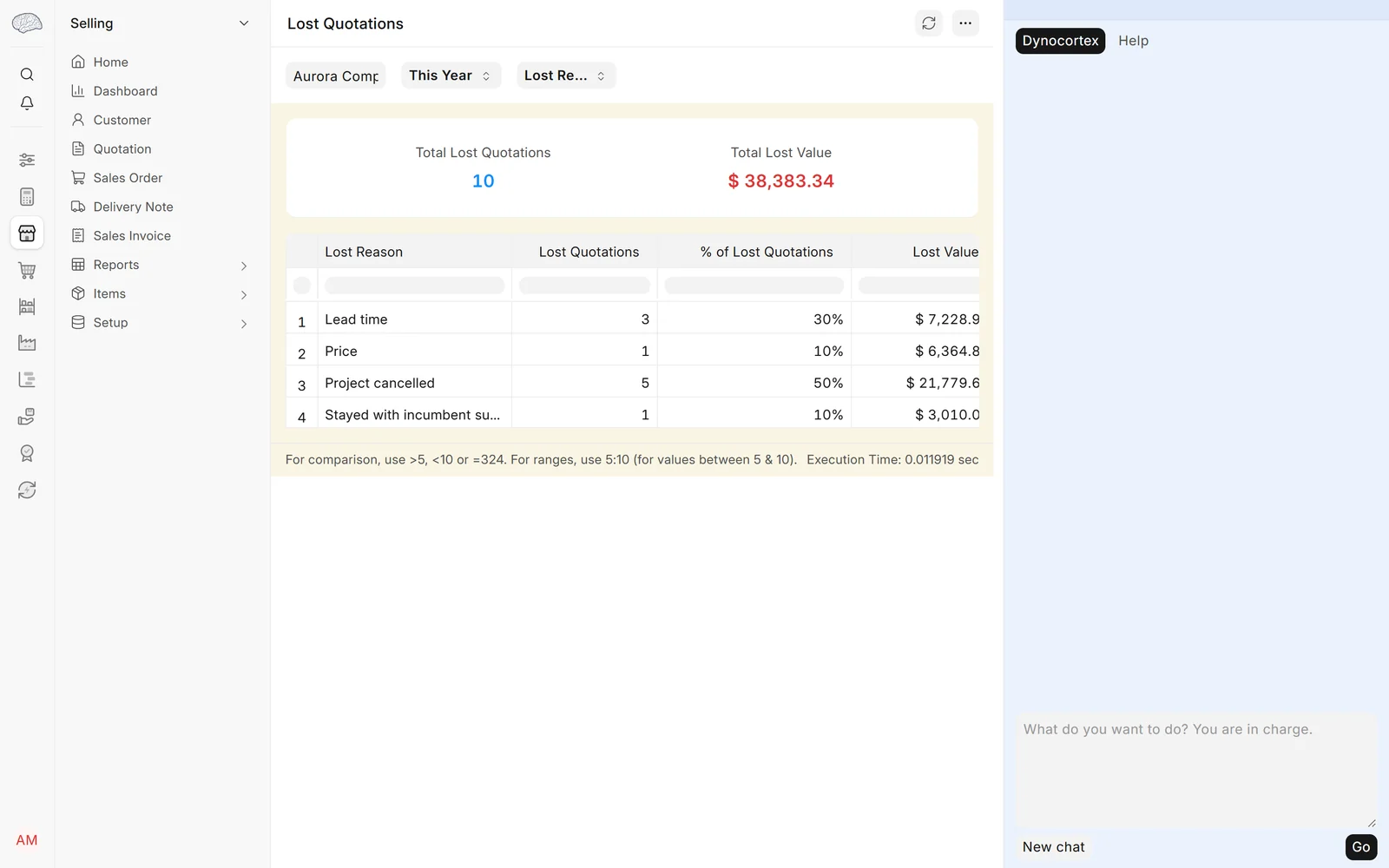Click the Total Lost Quotations value 10
The width and height of the screenshot is (1389, 868).
pyautogui.click(x=483, y=181)
